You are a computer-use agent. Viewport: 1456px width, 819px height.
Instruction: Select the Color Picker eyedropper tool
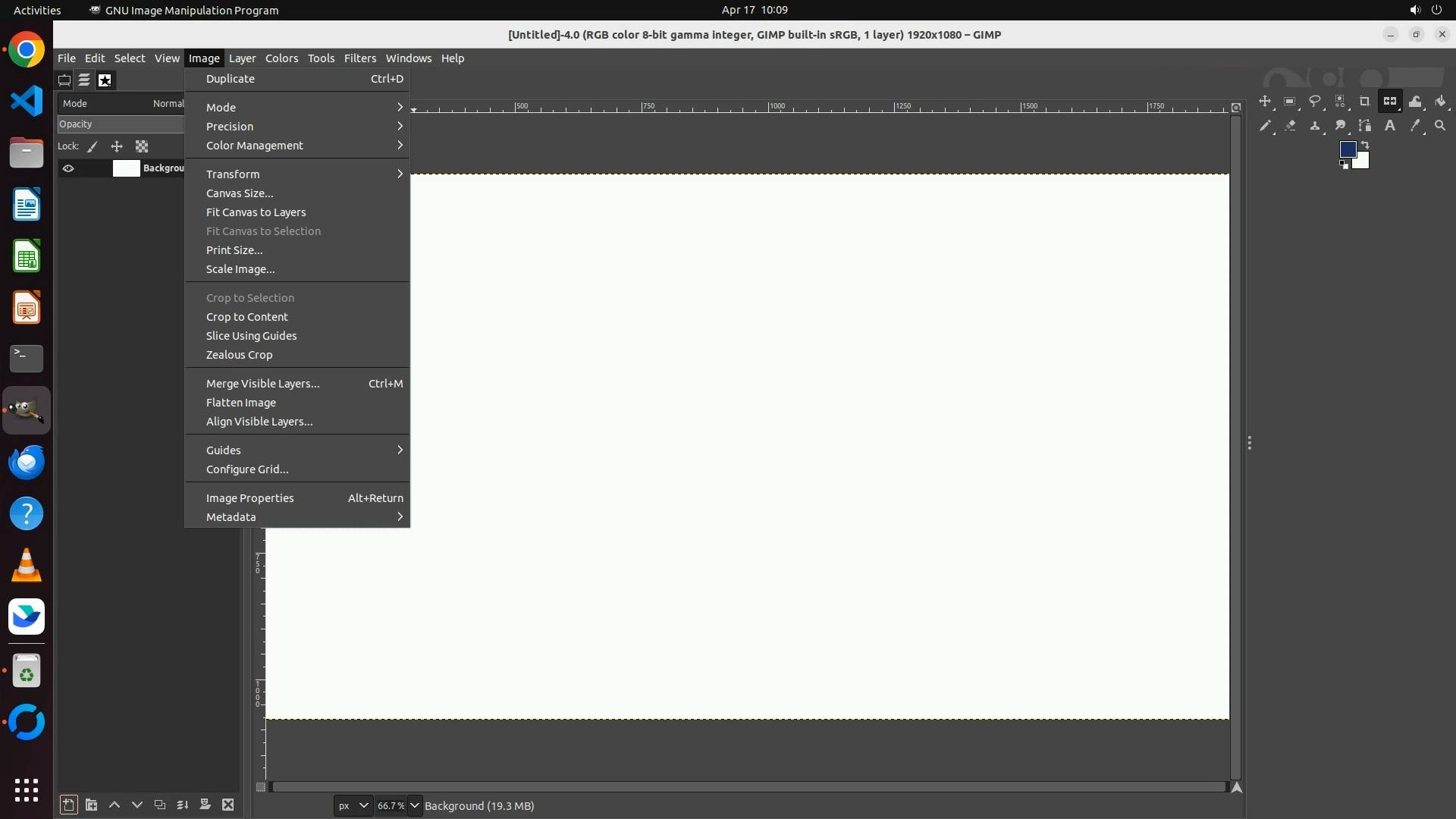point(1415,126)
